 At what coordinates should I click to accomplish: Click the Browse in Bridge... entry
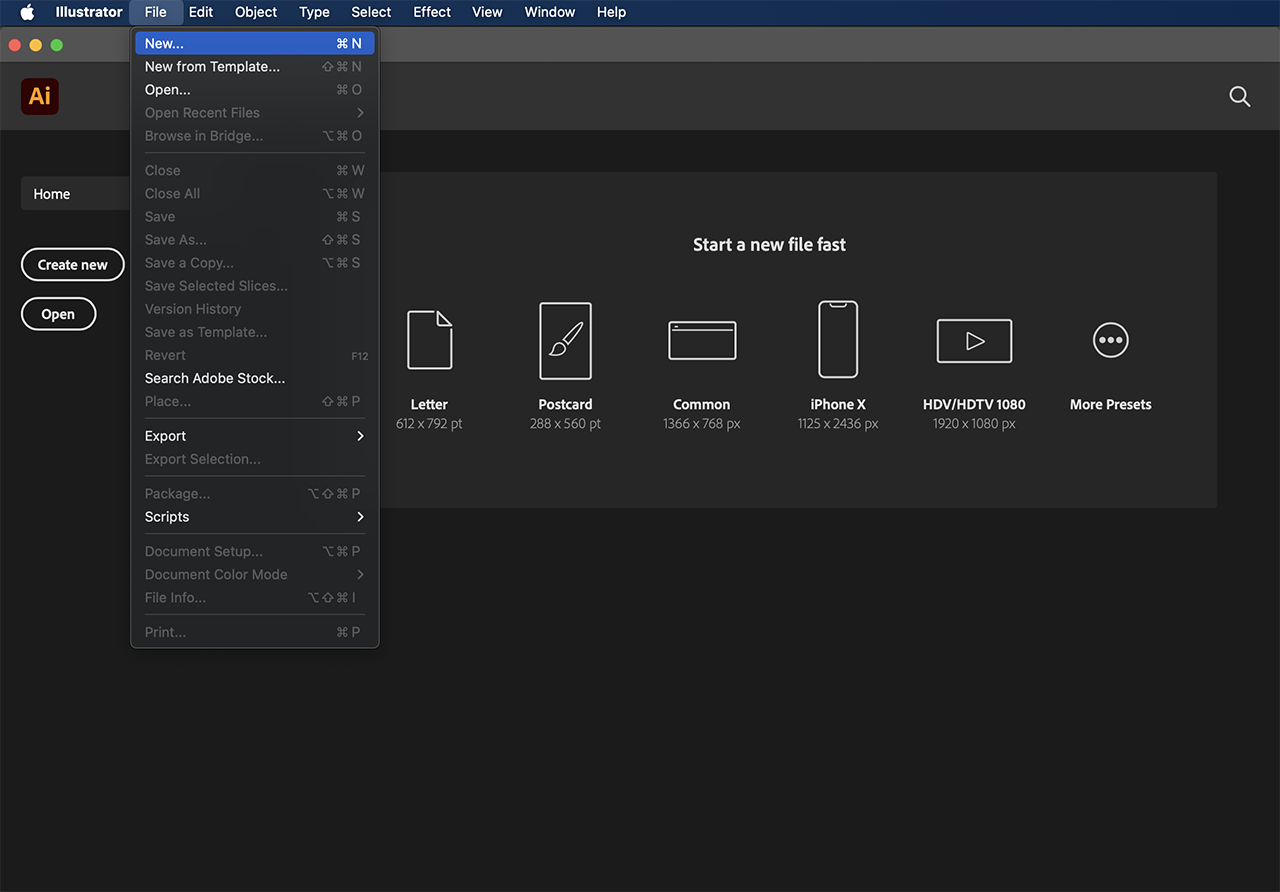[x=255, y=136]
